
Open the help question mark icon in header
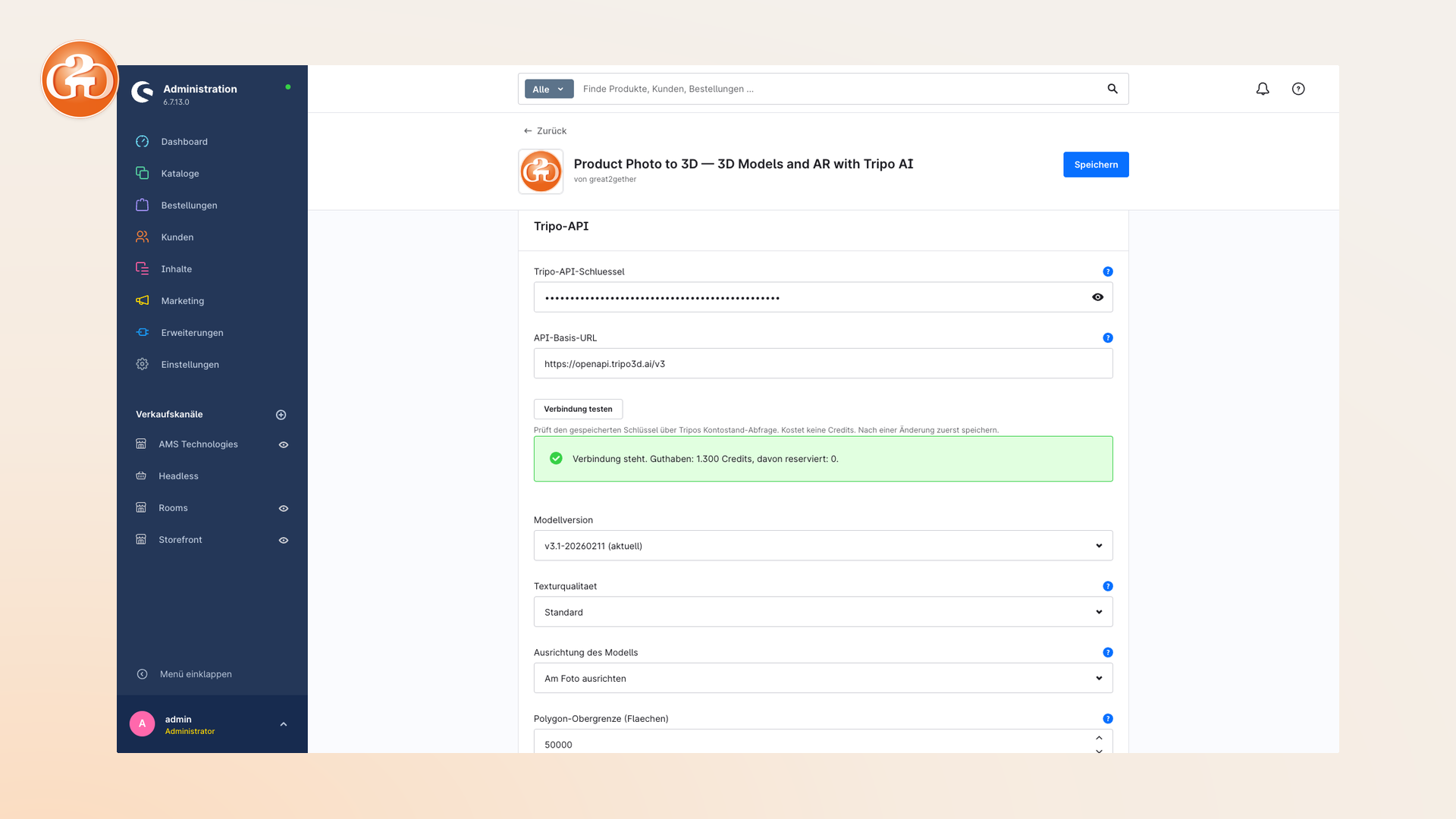tap(1298, 89)
